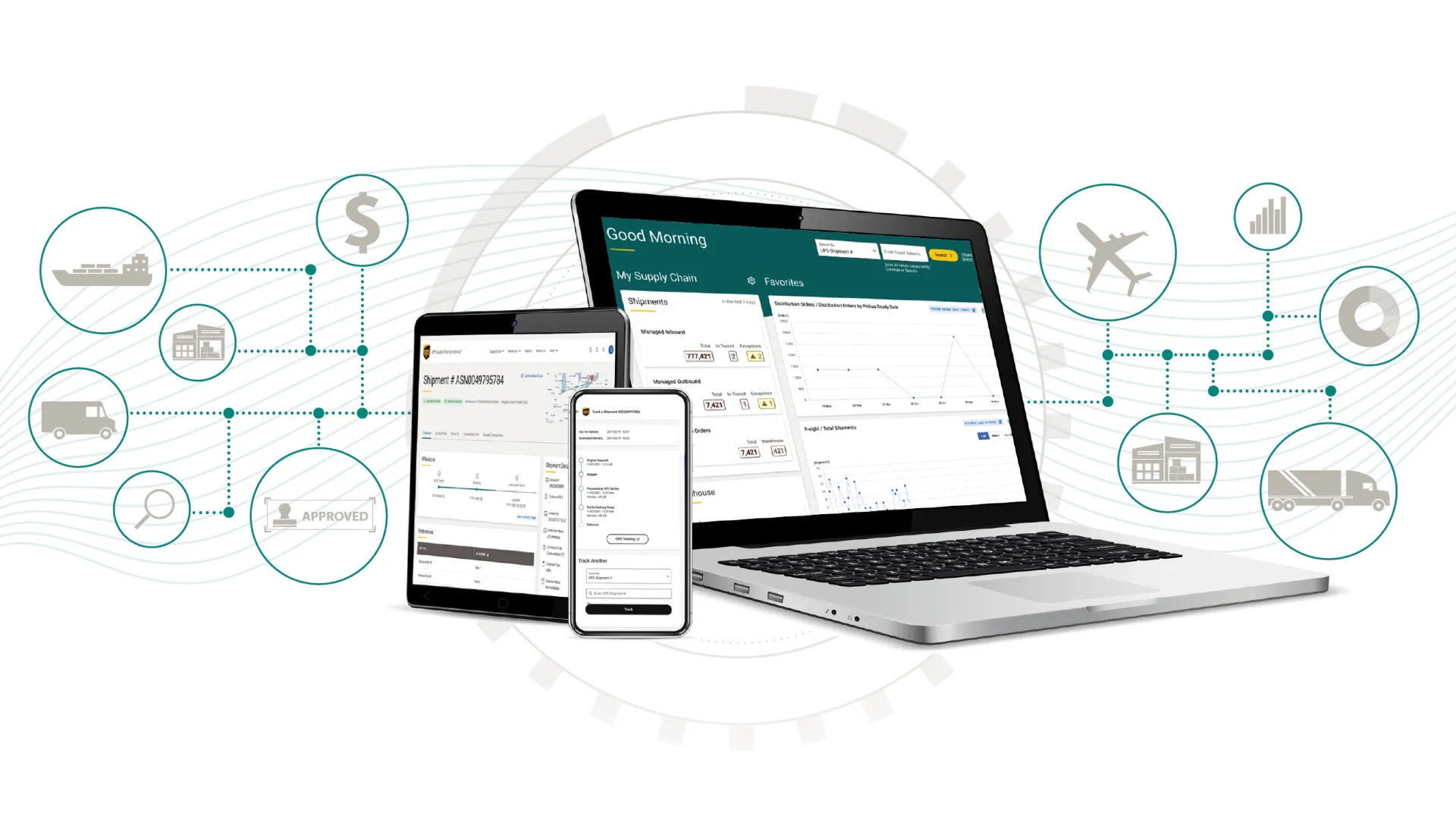Image resolution: width=1456 pixels, height=819 pixels.
Task: Select the right-side warehouse icon
Action: [1166, 463]
